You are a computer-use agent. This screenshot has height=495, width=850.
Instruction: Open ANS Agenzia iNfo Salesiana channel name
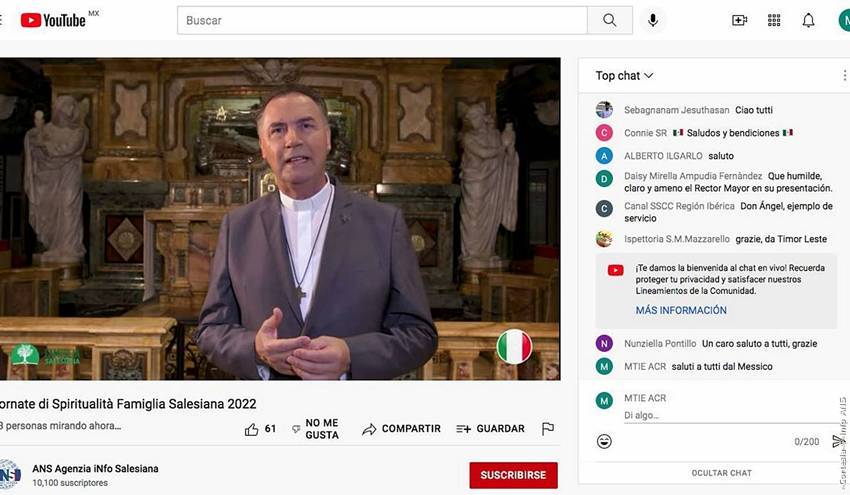[95, 468]
